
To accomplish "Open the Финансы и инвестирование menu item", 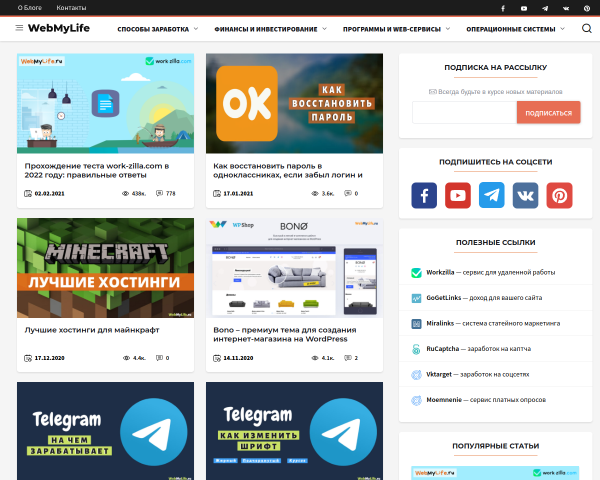I will pos(266,29).
